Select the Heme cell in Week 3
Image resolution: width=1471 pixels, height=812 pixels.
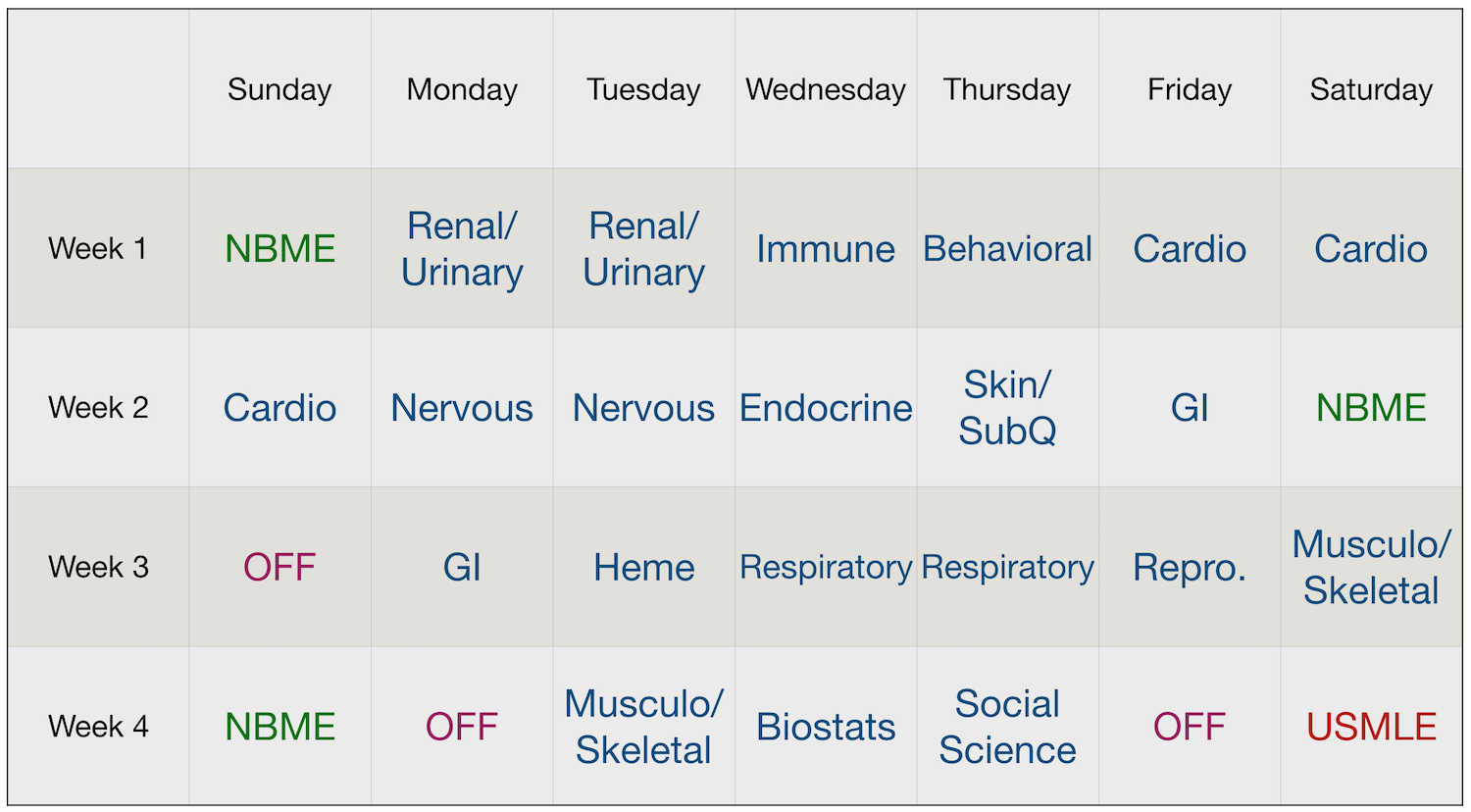643,567
